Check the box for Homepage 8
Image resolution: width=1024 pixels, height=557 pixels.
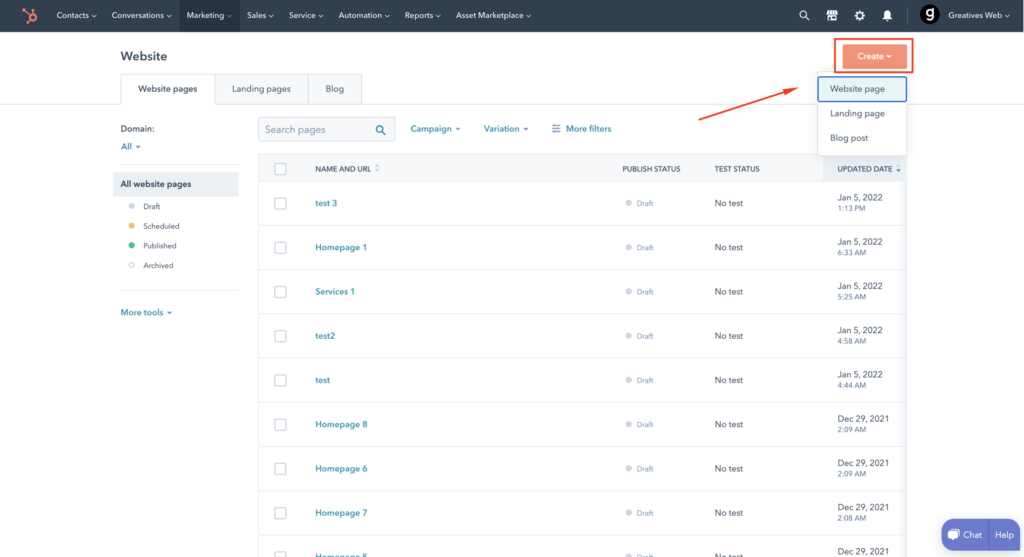(x=280, y=424)
